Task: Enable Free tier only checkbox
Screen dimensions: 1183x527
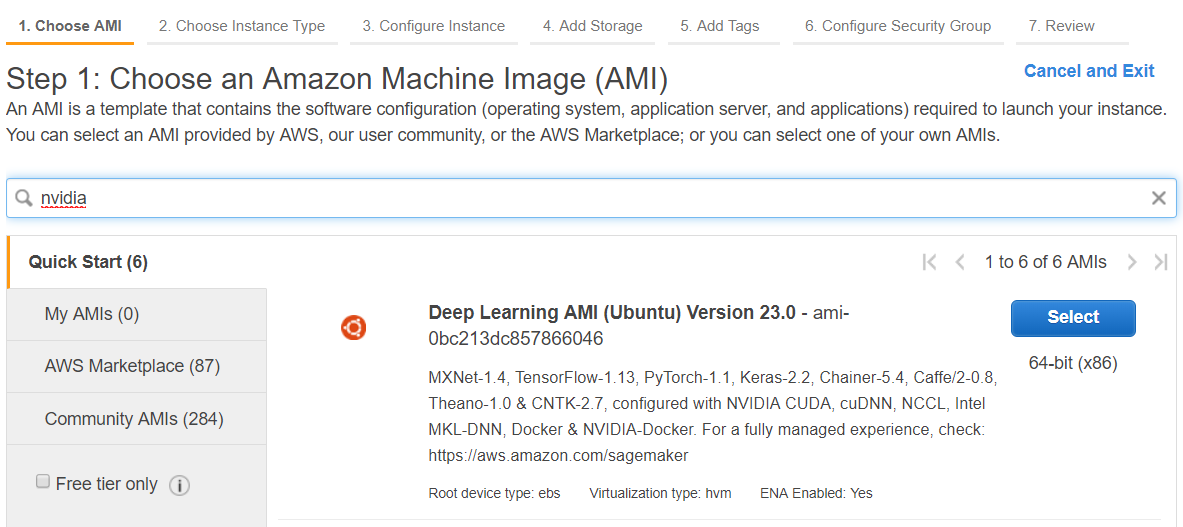Action: coord(43,482)
